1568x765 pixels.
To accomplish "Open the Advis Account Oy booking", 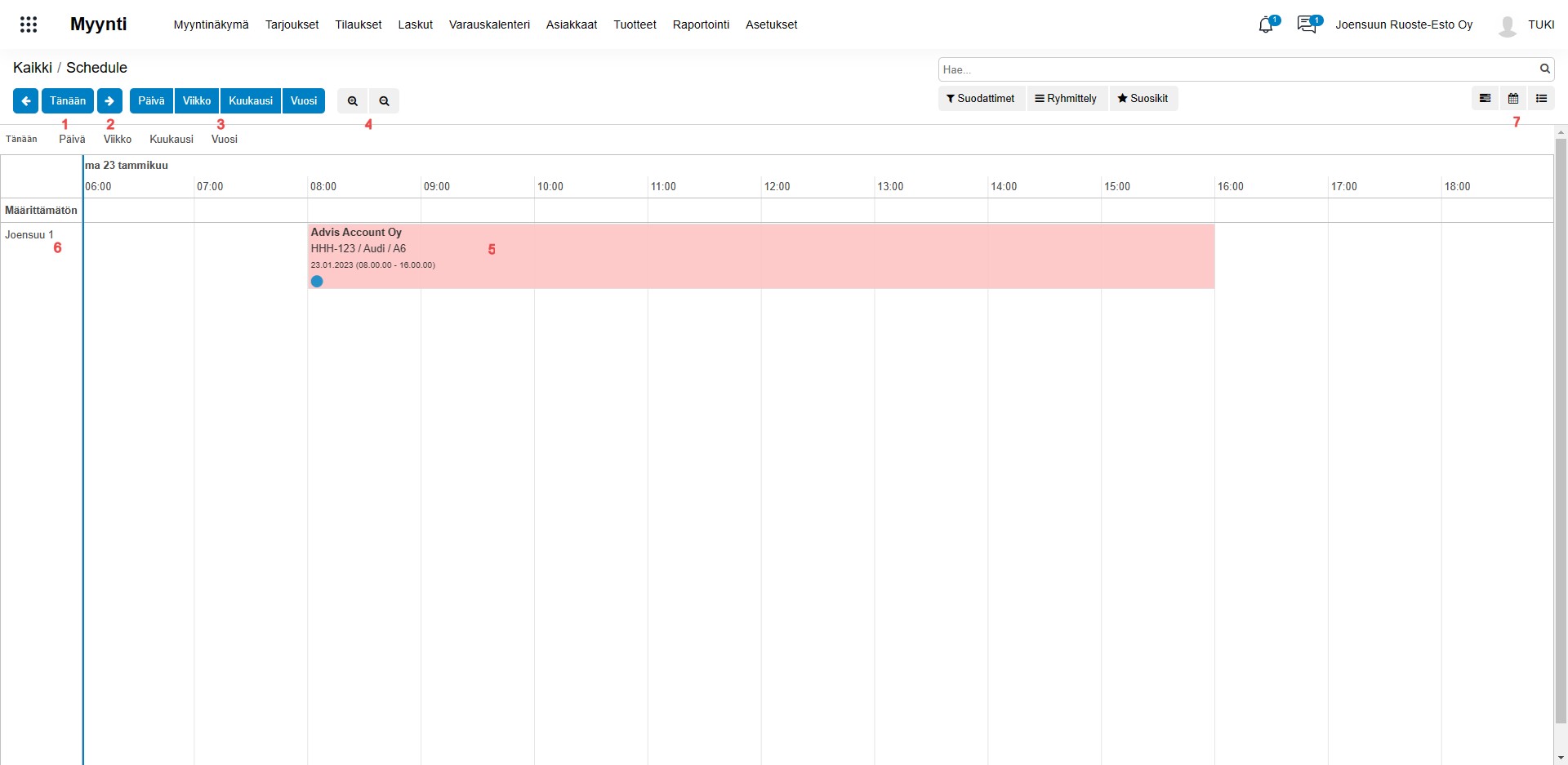I will tap(761, 256).
